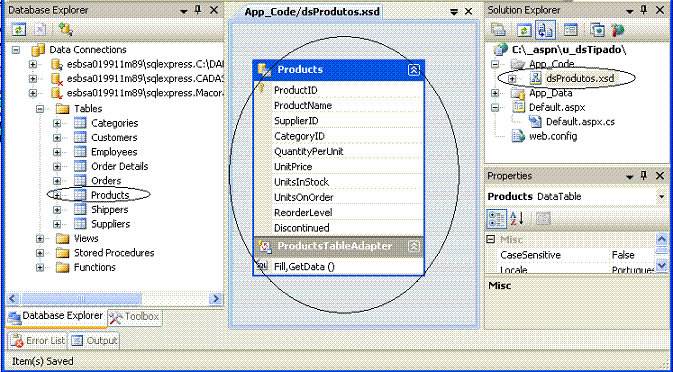673x372 pixels.
Task: Click Refresh icon in Solution Explorer toolbar
Action: [524, 30]
